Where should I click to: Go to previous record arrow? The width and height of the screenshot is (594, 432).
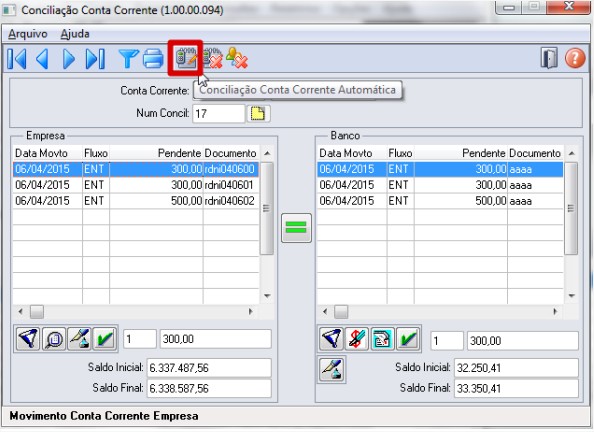click(42, 59)
